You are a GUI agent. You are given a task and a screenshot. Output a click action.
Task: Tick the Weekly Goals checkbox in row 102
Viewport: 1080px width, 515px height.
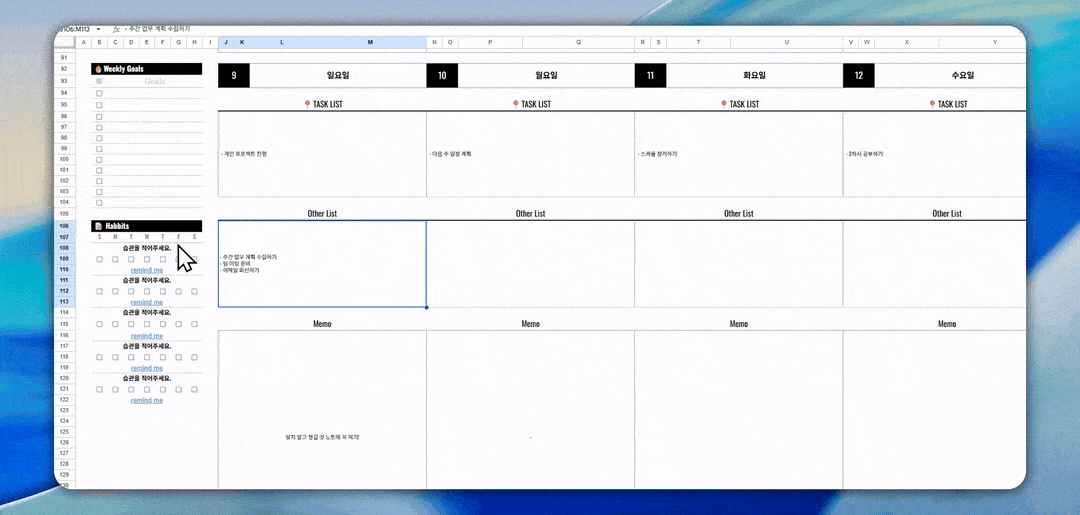[x=99, y=181]
